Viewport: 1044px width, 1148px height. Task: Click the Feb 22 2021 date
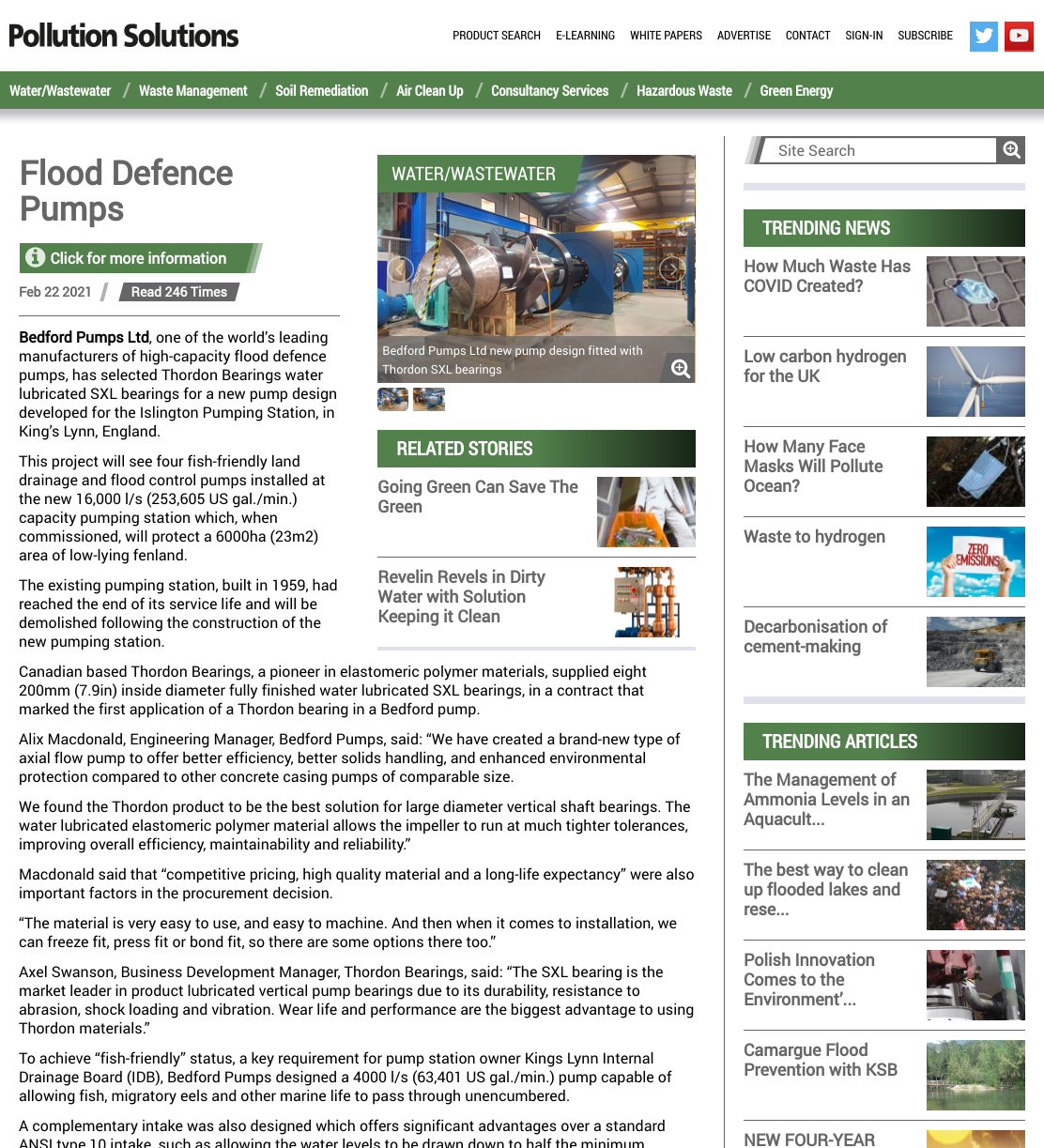55,292
